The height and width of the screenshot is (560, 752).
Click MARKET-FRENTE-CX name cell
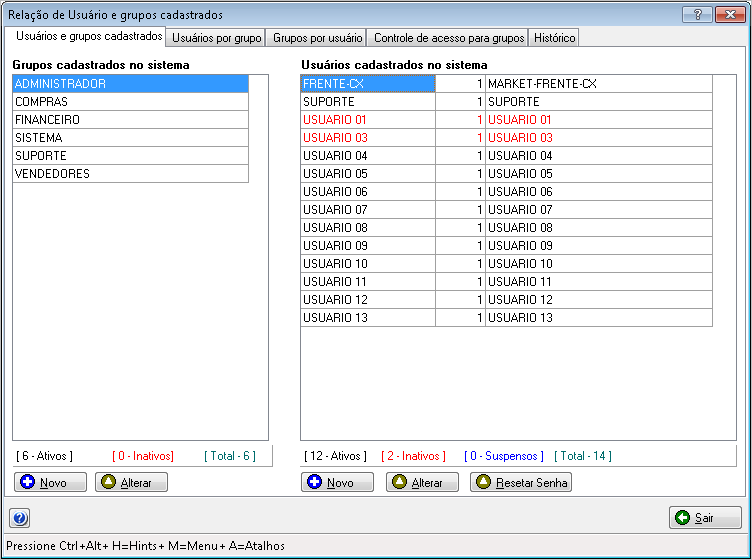tap(599, 83)
